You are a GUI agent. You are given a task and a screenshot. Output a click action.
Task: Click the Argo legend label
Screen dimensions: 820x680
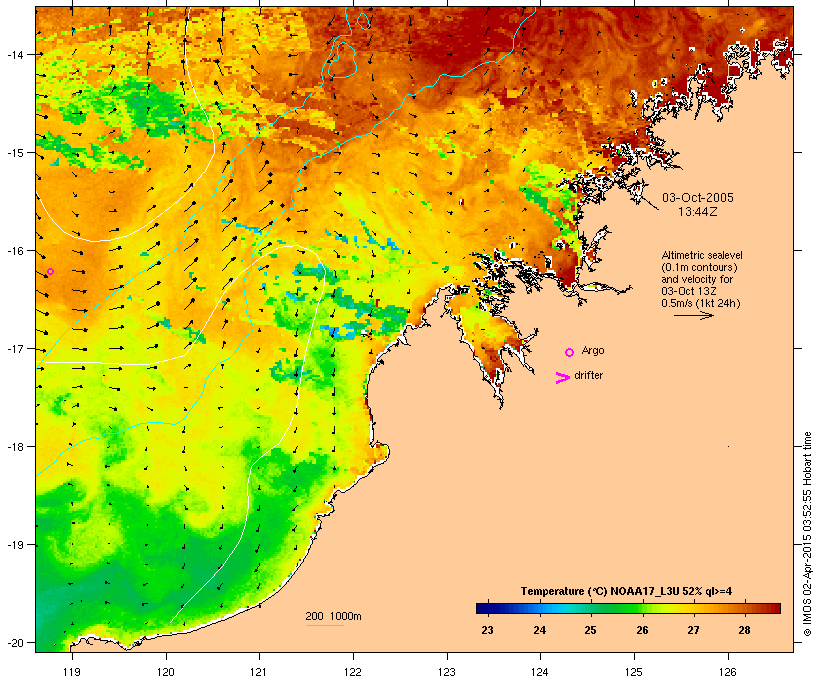[x=593, y=350]
